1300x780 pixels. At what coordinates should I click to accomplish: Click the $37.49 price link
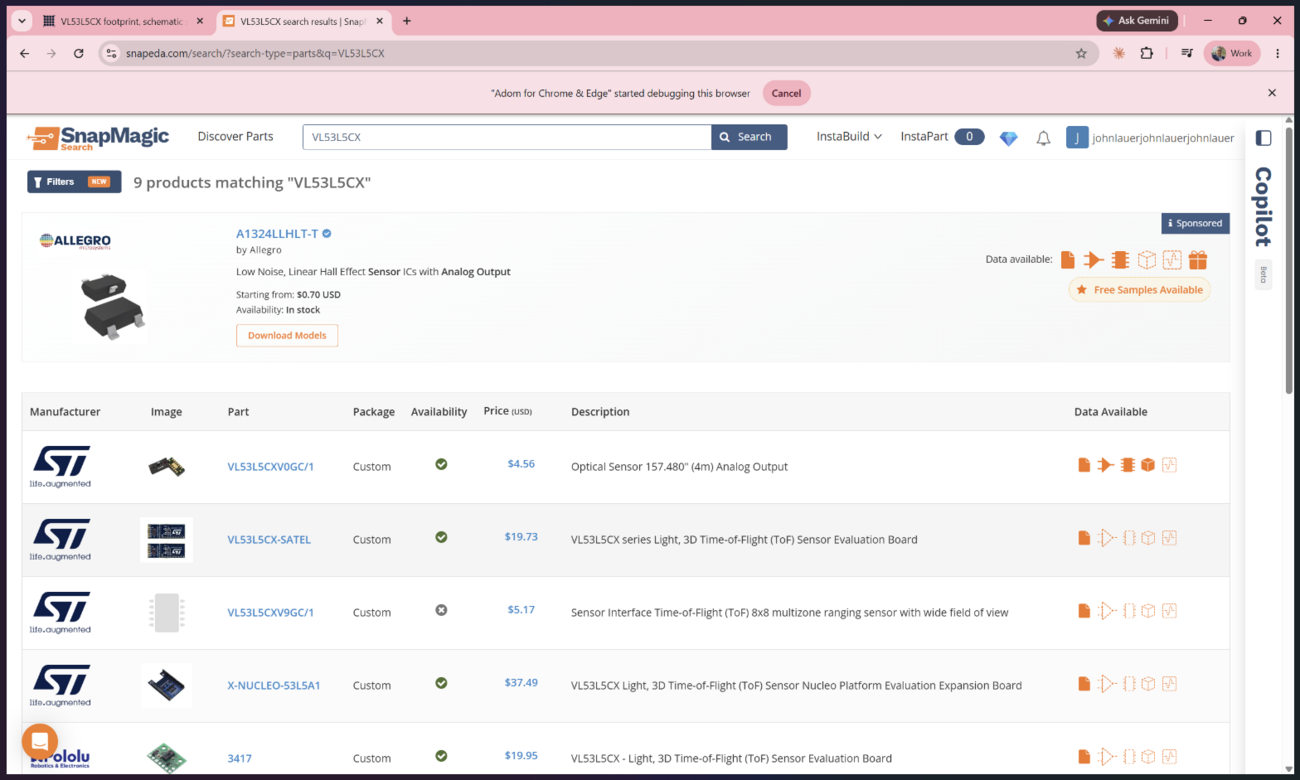coord(521,683)
